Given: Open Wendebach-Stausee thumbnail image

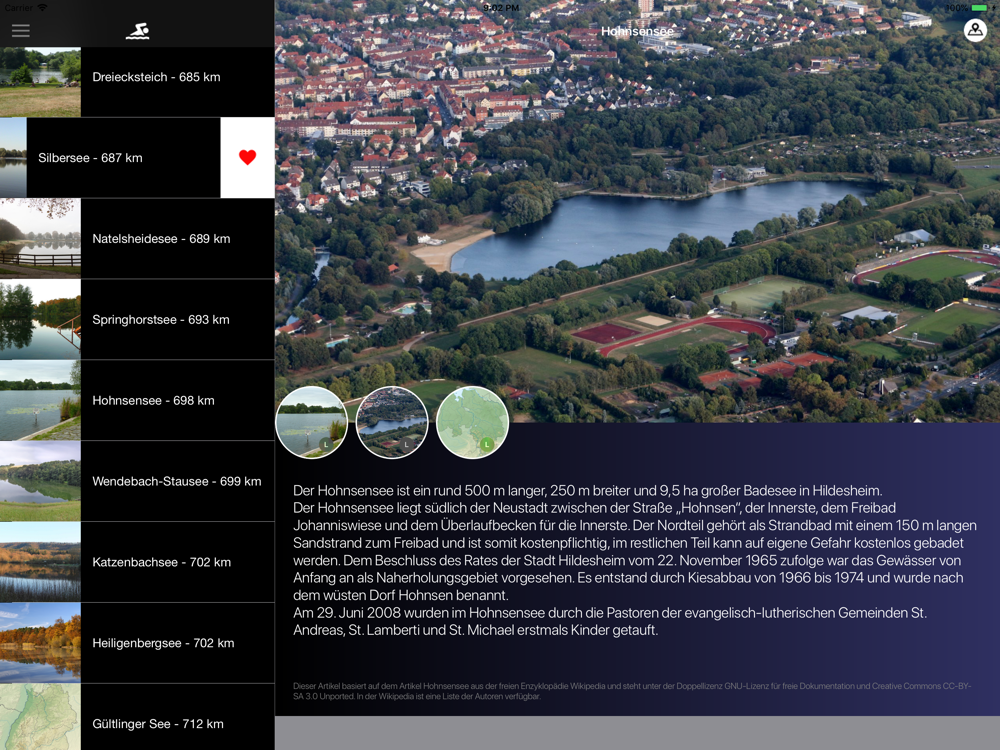Looking at the screenshot, I should click(40, 482).
